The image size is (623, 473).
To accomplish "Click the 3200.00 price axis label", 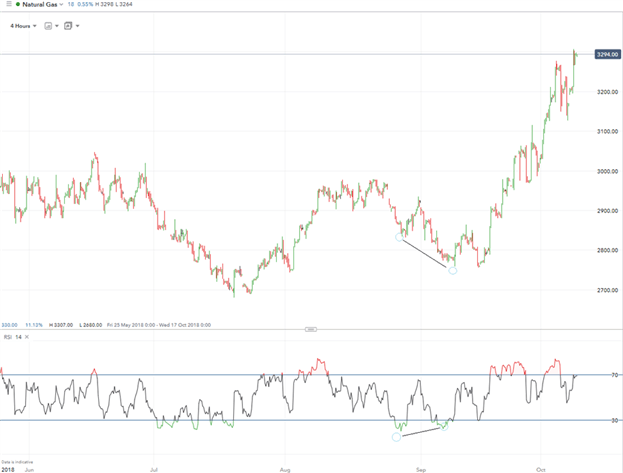I will point(608,92).
